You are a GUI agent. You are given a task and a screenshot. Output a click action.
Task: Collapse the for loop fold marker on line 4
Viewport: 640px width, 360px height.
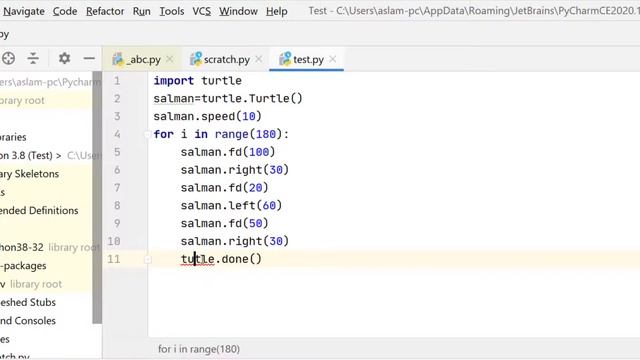tap(147, 134)
